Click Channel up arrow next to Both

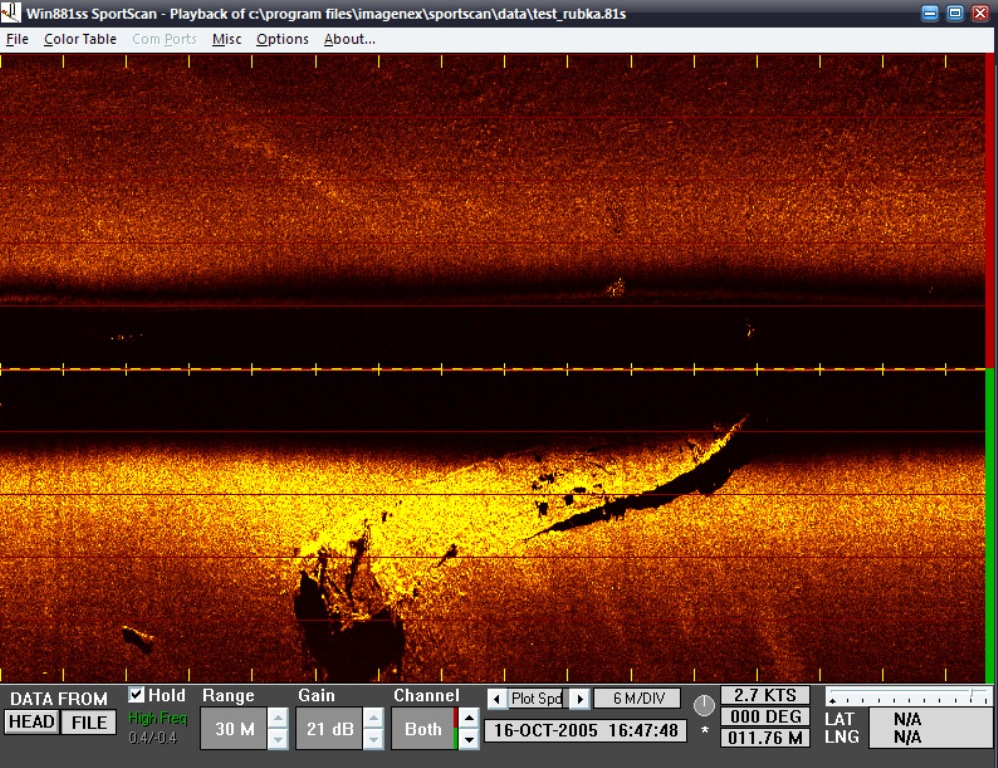pyautogui.click(x=468, y=718)
